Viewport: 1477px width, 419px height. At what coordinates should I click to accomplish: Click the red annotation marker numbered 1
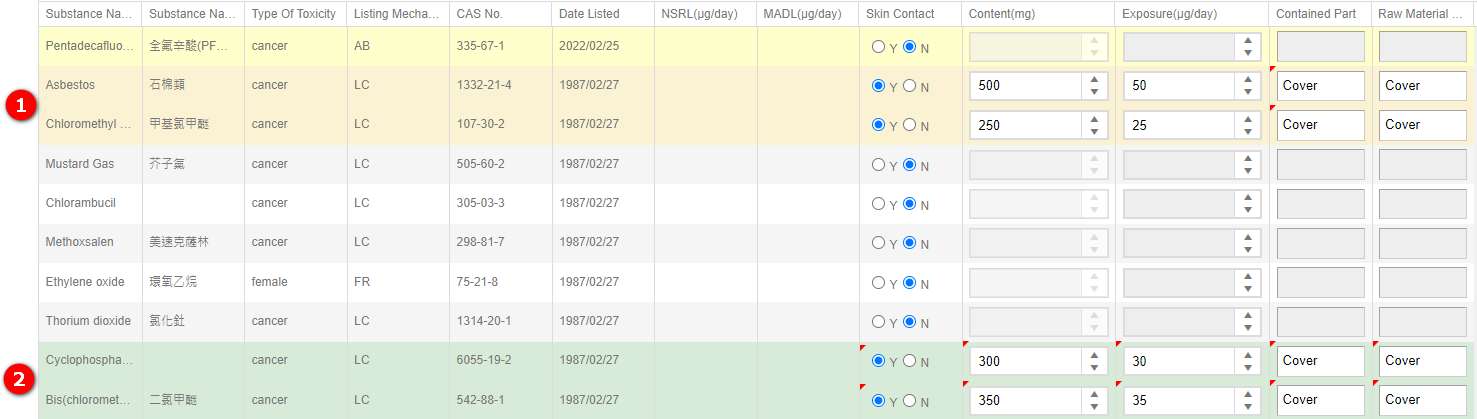click(20, 105)
